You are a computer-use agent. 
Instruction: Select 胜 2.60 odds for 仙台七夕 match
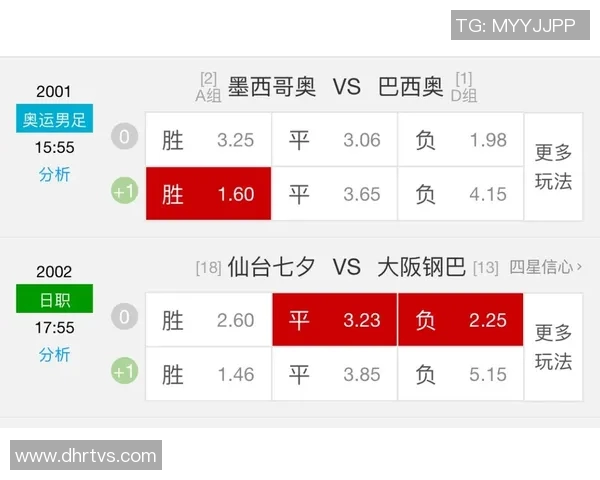[208, 320]
